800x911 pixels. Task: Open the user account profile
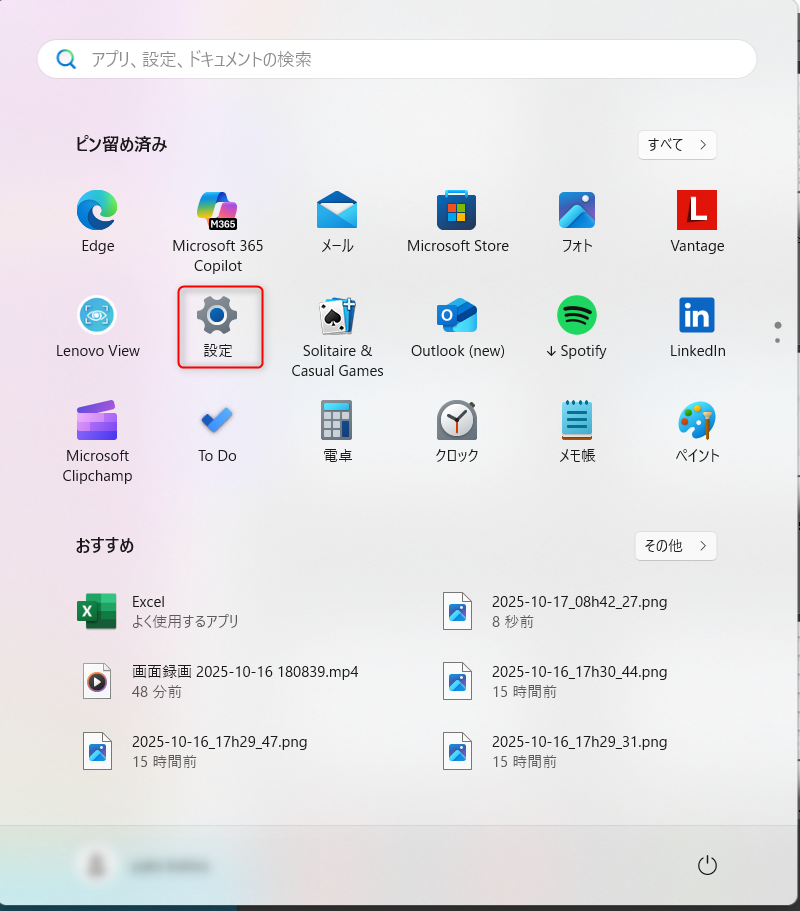tap(145, 866)
